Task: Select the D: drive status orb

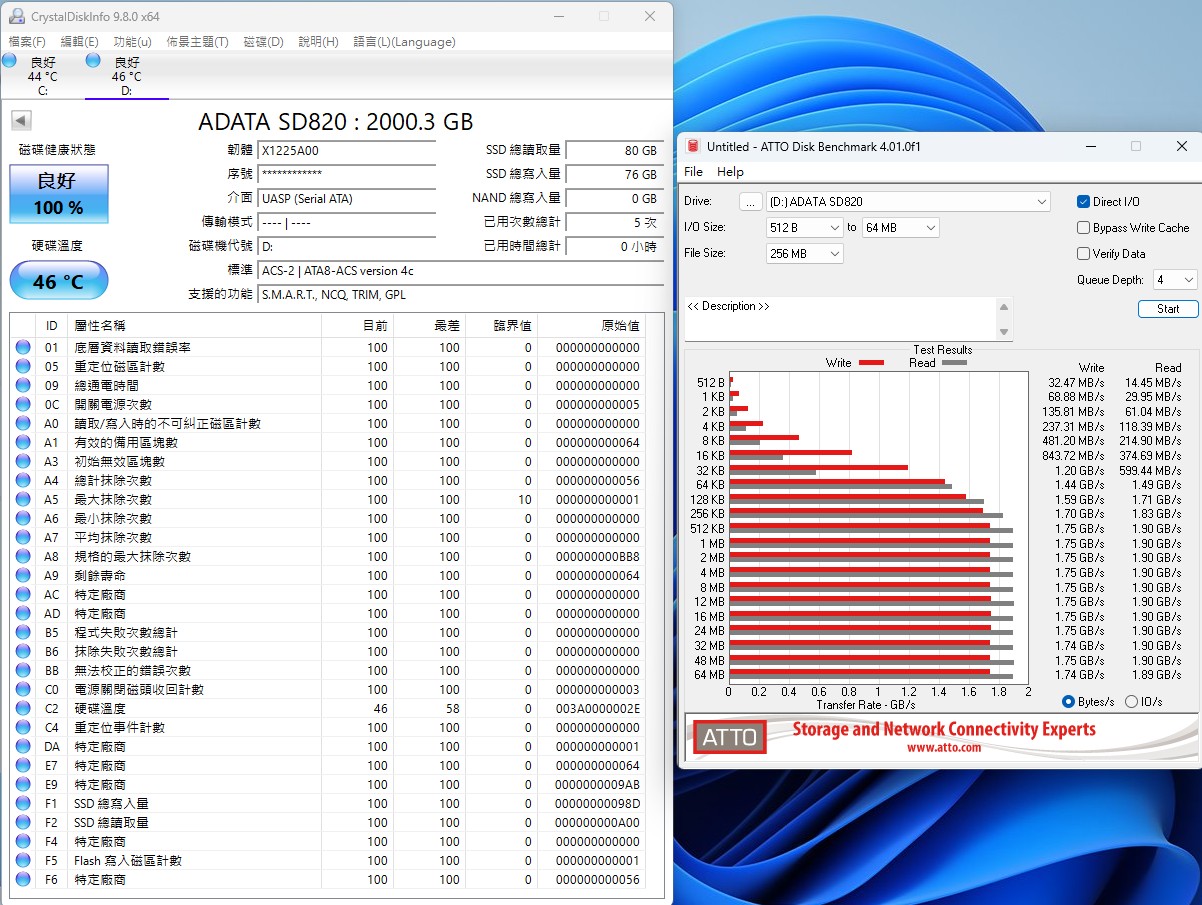Action: pyautogui.click(x=93, y=60)
